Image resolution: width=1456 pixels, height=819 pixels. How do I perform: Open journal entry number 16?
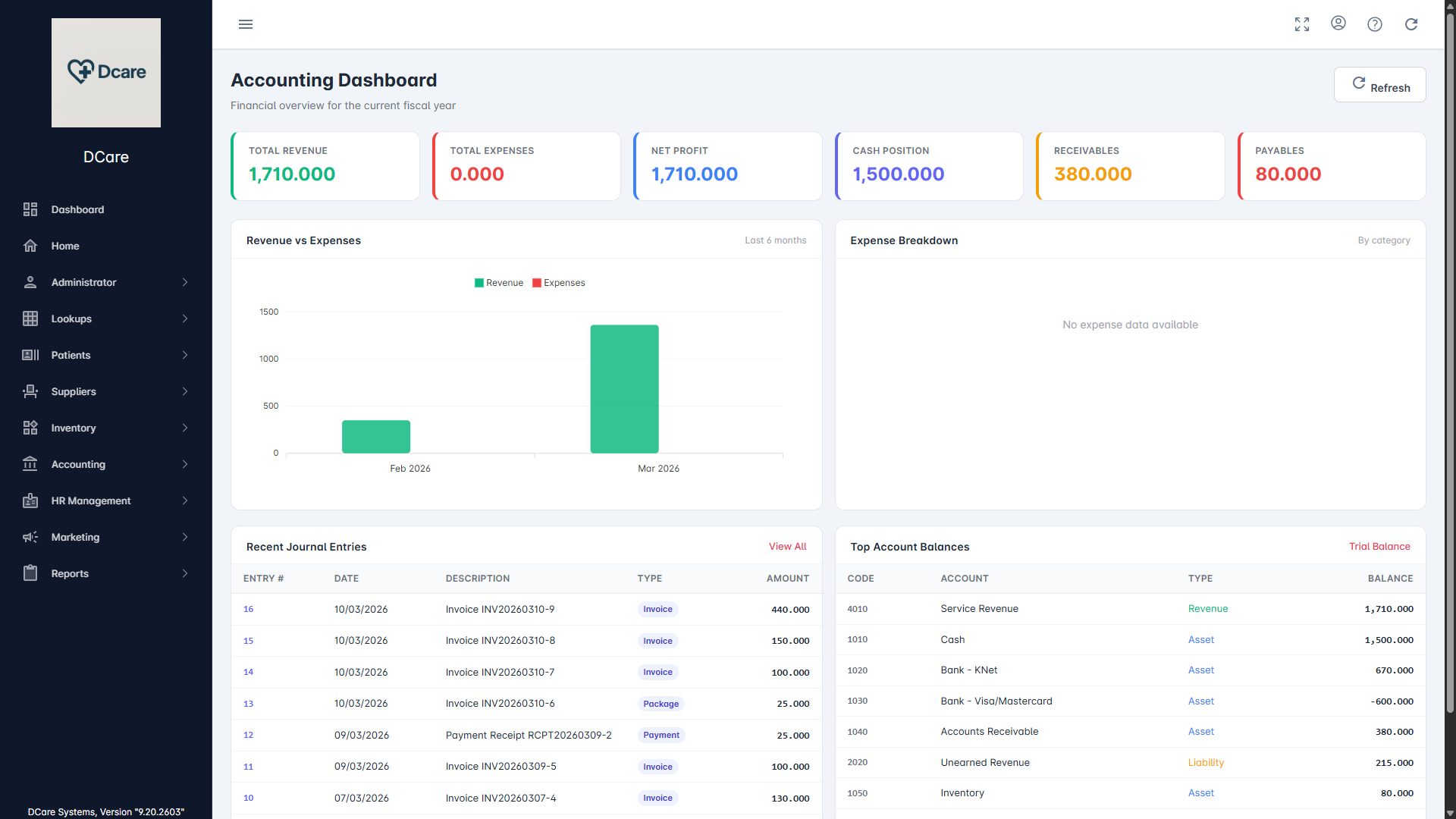(248, 609)
